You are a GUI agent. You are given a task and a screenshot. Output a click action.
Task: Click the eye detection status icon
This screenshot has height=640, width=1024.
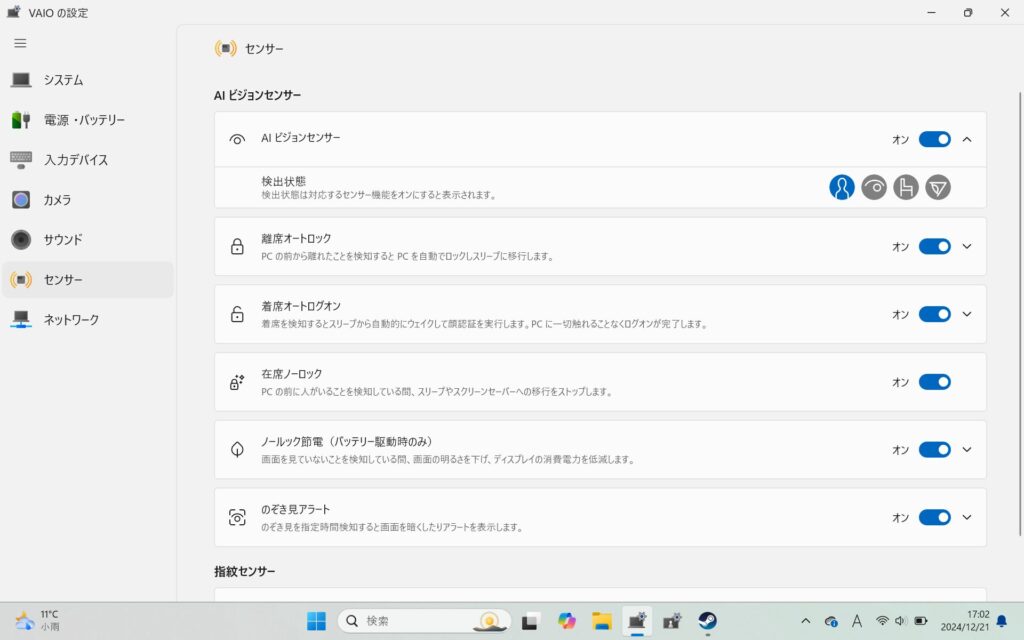874,187
